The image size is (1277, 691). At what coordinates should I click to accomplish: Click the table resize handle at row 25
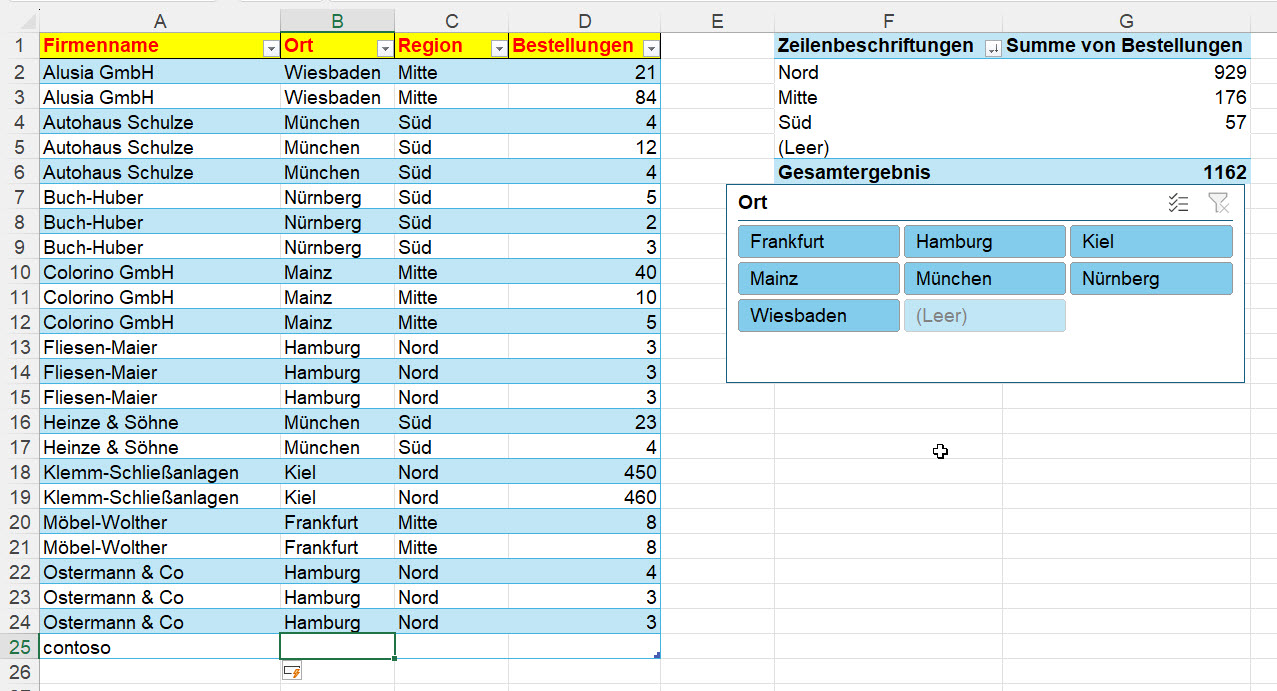[656, 655]
